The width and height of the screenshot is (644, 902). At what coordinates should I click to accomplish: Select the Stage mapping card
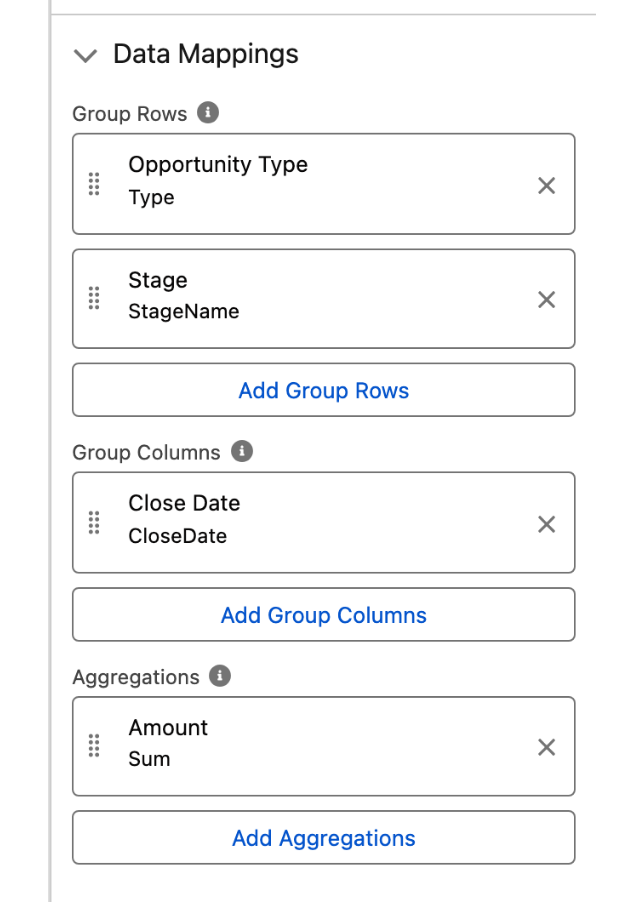pos(324,299)
